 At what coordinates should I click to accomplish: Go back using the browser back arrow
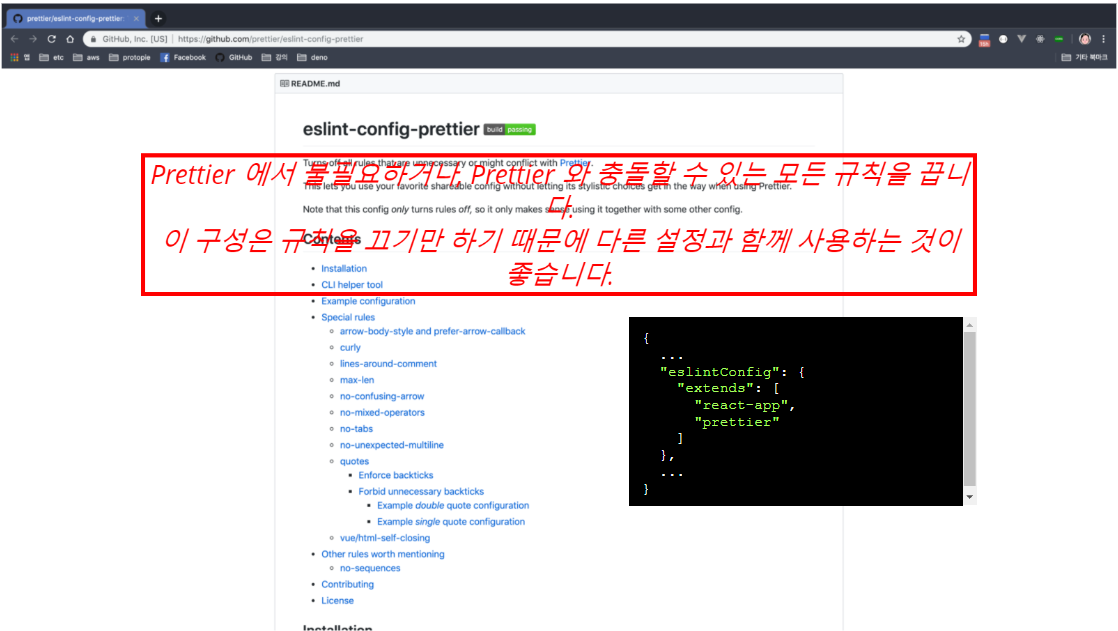[14, 39]
